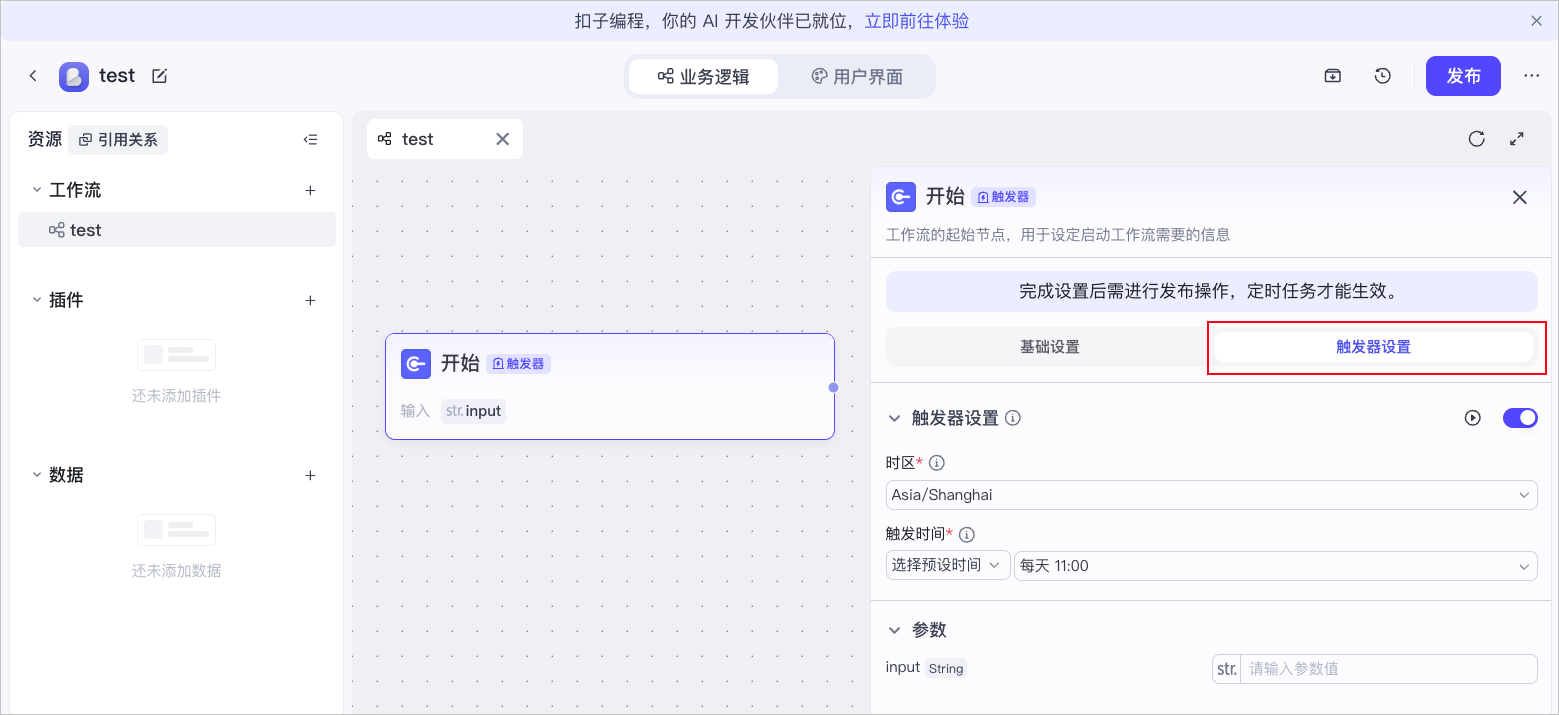1559x715 pixels.
Task: Select the 触发器设置 tab
Action: point(1373,347)
